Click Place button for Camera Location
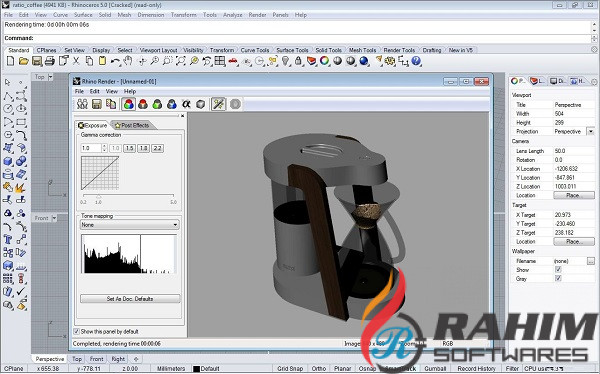The height and width of the screenshot is (374, 600). (x=574, y=195)
